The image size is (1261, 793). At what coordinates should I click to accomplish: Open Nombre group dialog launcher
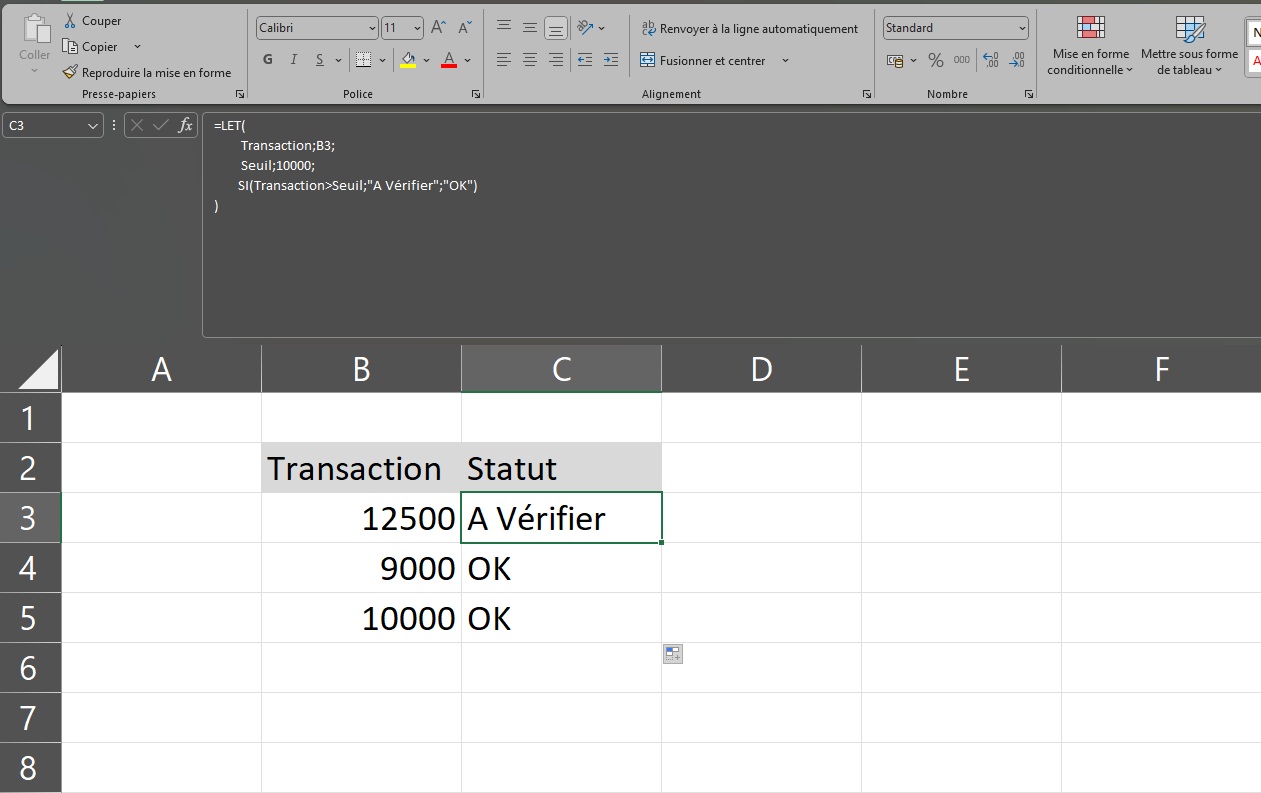(x=1029, y=94)
